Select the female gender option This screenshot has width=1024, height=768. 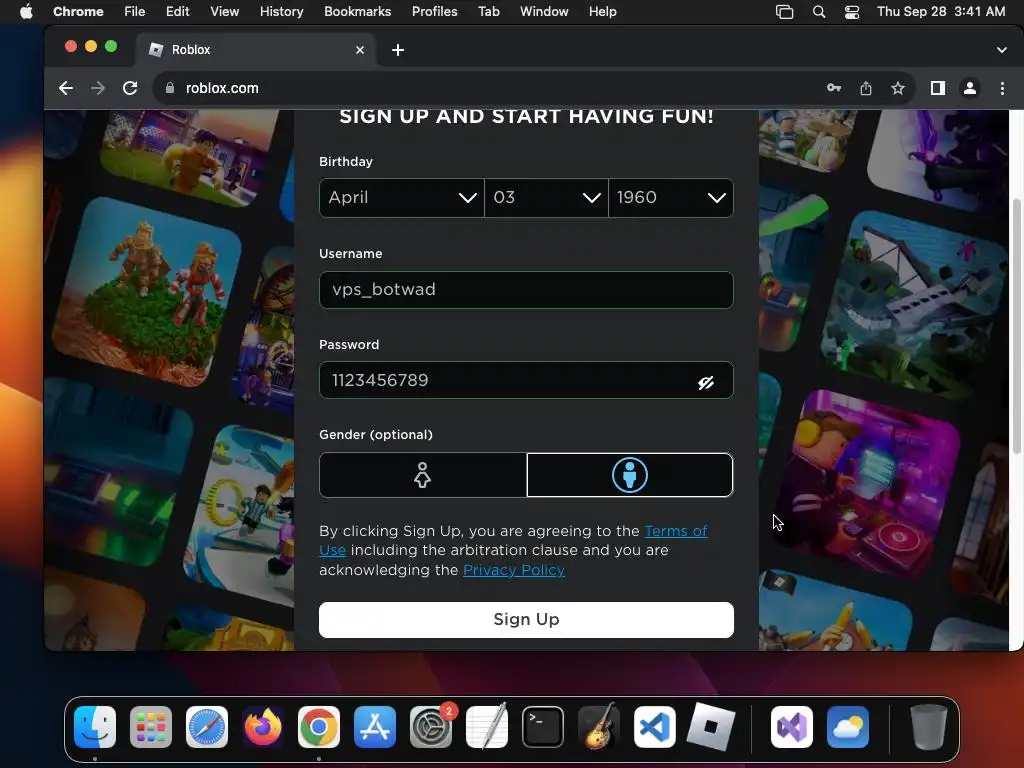(423, 475)
